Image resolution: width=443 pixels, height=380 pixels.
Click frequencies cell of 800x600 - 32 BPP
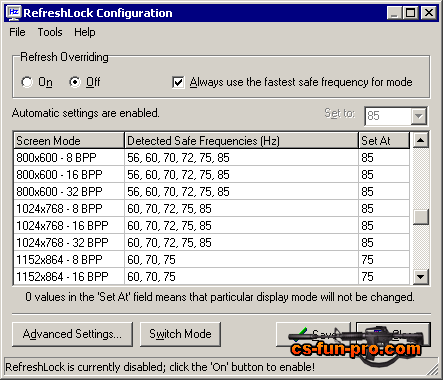[x=241, y=192]
